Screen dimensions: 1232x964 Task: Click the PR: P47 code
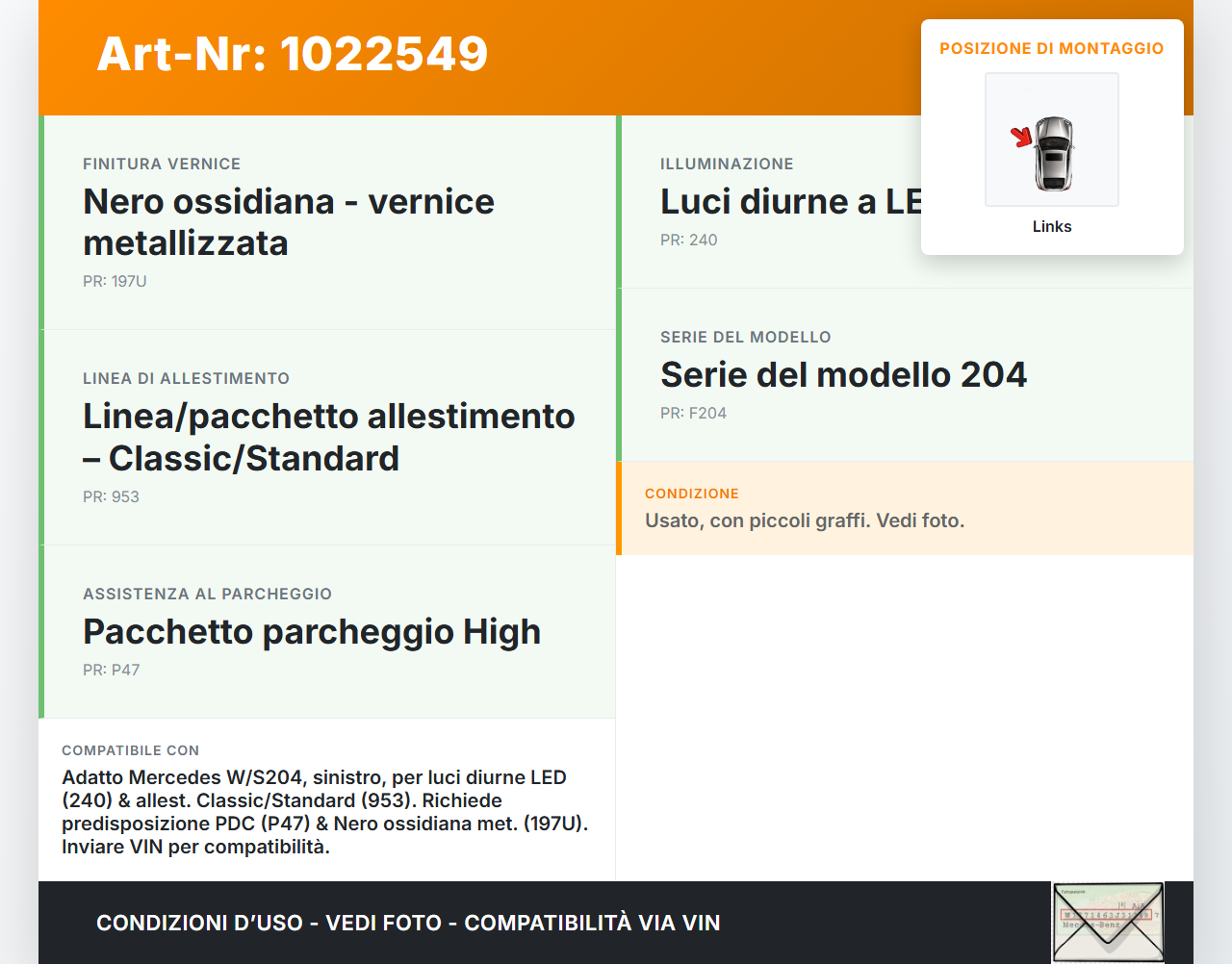[x=112, y=670]
